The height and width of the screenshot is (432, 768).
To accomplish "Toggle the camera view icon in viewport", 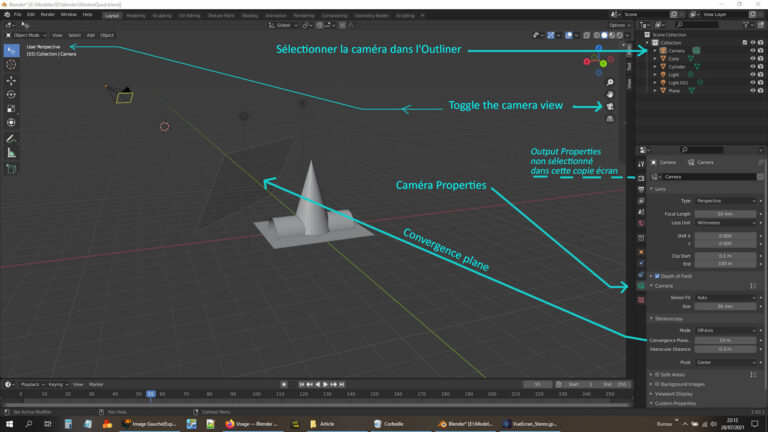I will click(610, 106).
